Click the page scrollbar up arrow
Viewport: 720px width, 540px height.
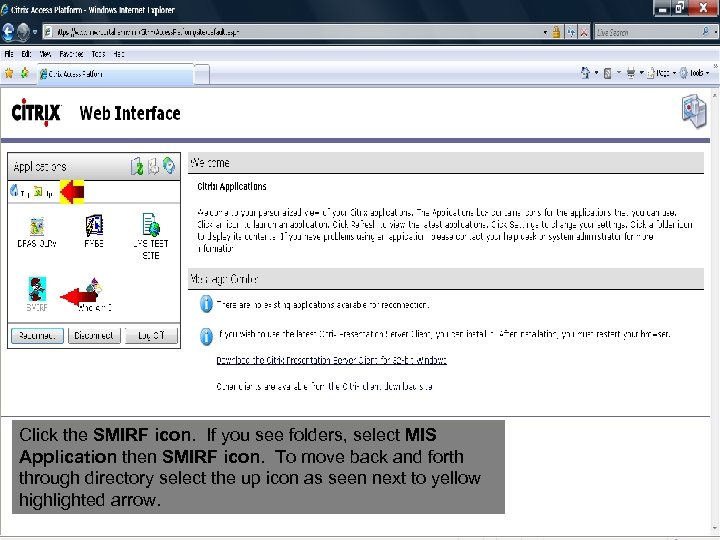[x=715, y=96]
